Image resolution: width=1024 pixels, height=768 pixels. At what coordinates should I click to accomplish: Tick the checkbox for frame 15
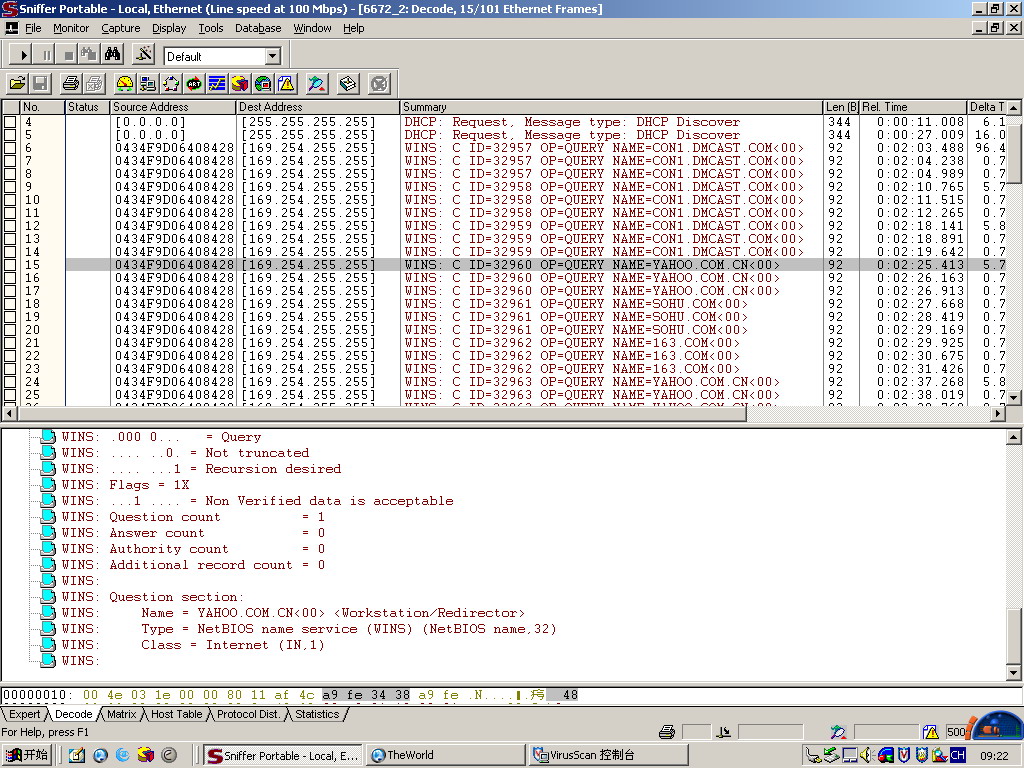pyautogui.click(x=10, y=265)
